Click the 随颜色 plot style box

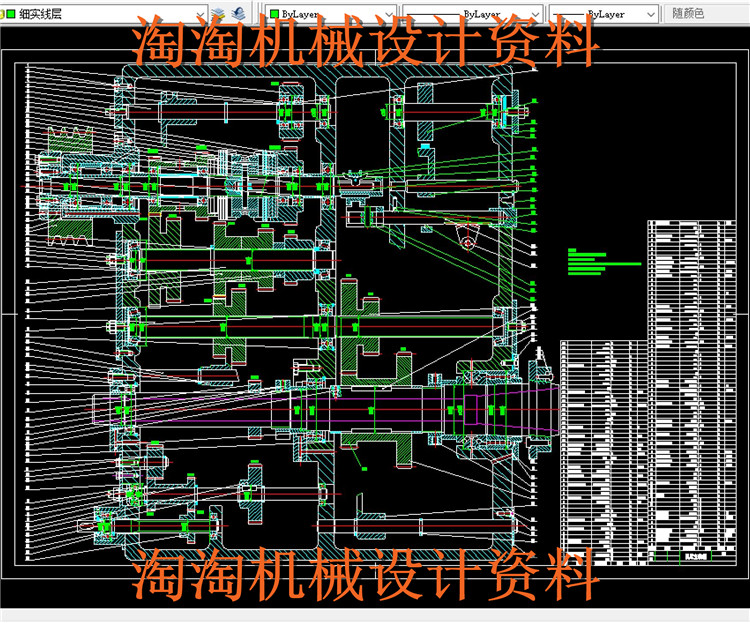pos(707,13)
